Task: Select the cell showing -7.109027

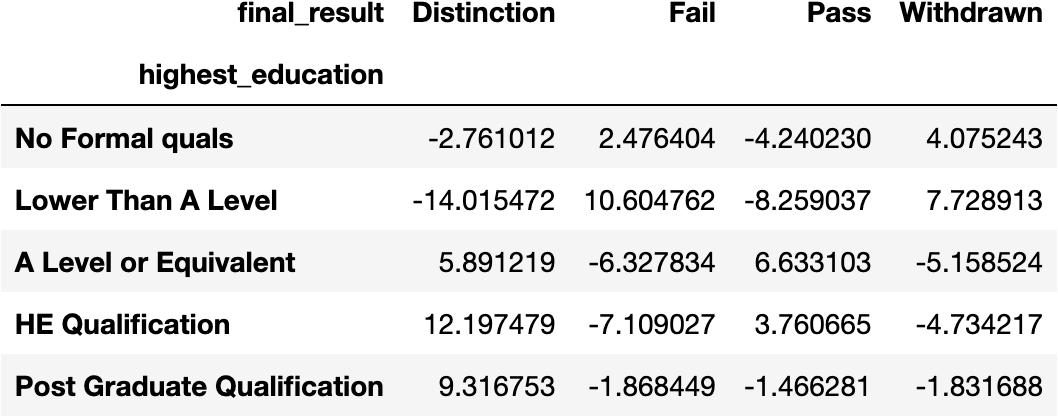Action: [653, 324]
